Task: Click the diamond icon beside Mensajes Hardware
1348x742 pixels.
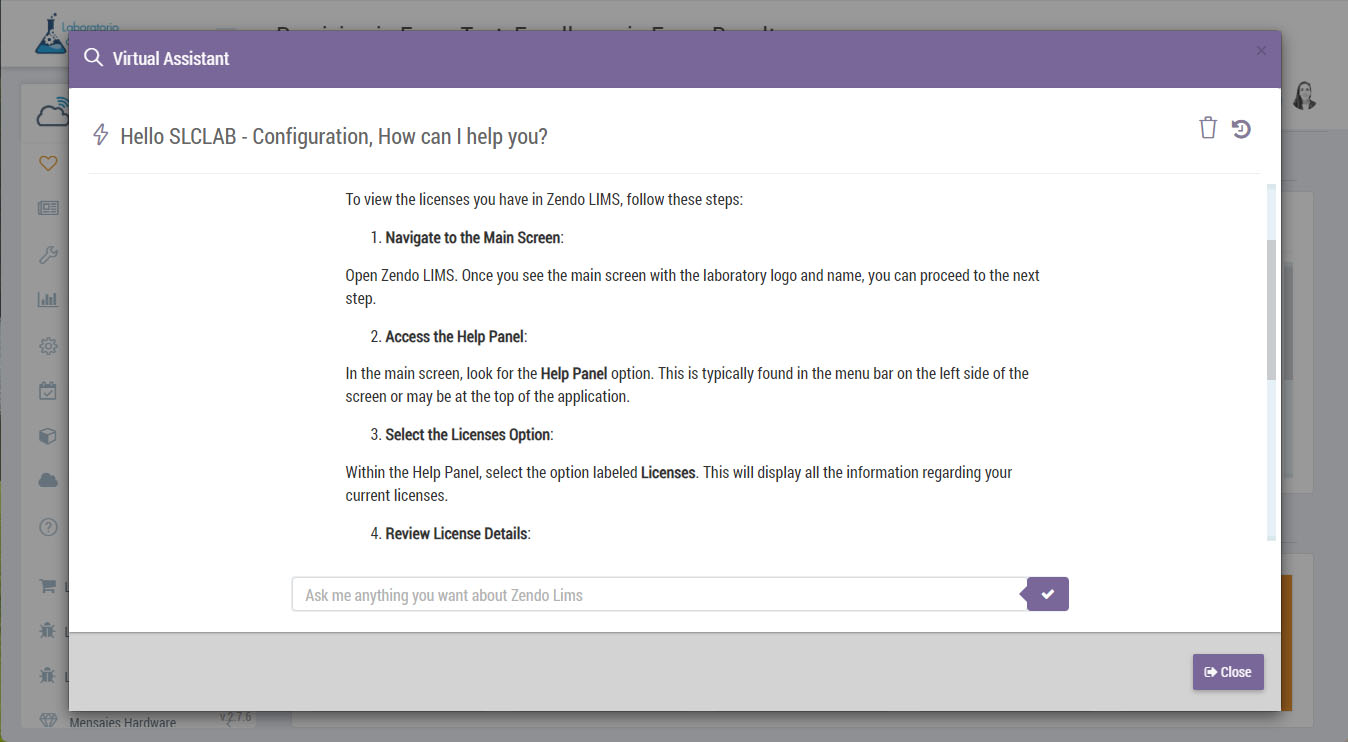Action: 47,721
